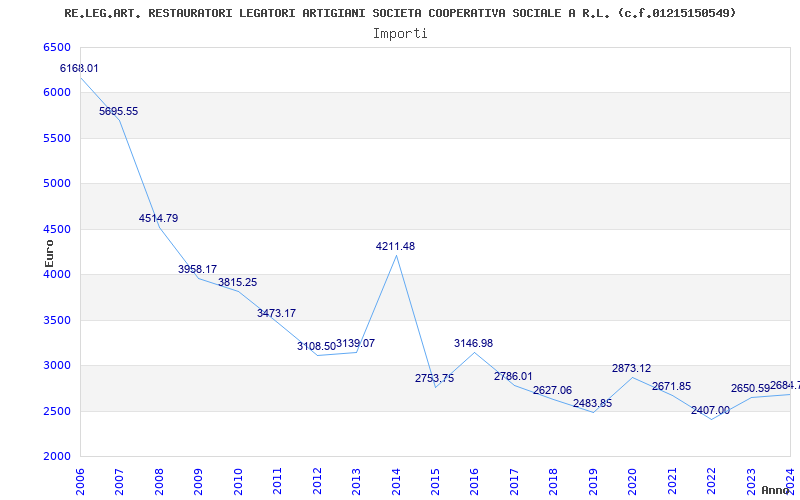Click the 2012 year label
Image resolution: width=800 pixels, height=500 pixels.
[317, 481]
